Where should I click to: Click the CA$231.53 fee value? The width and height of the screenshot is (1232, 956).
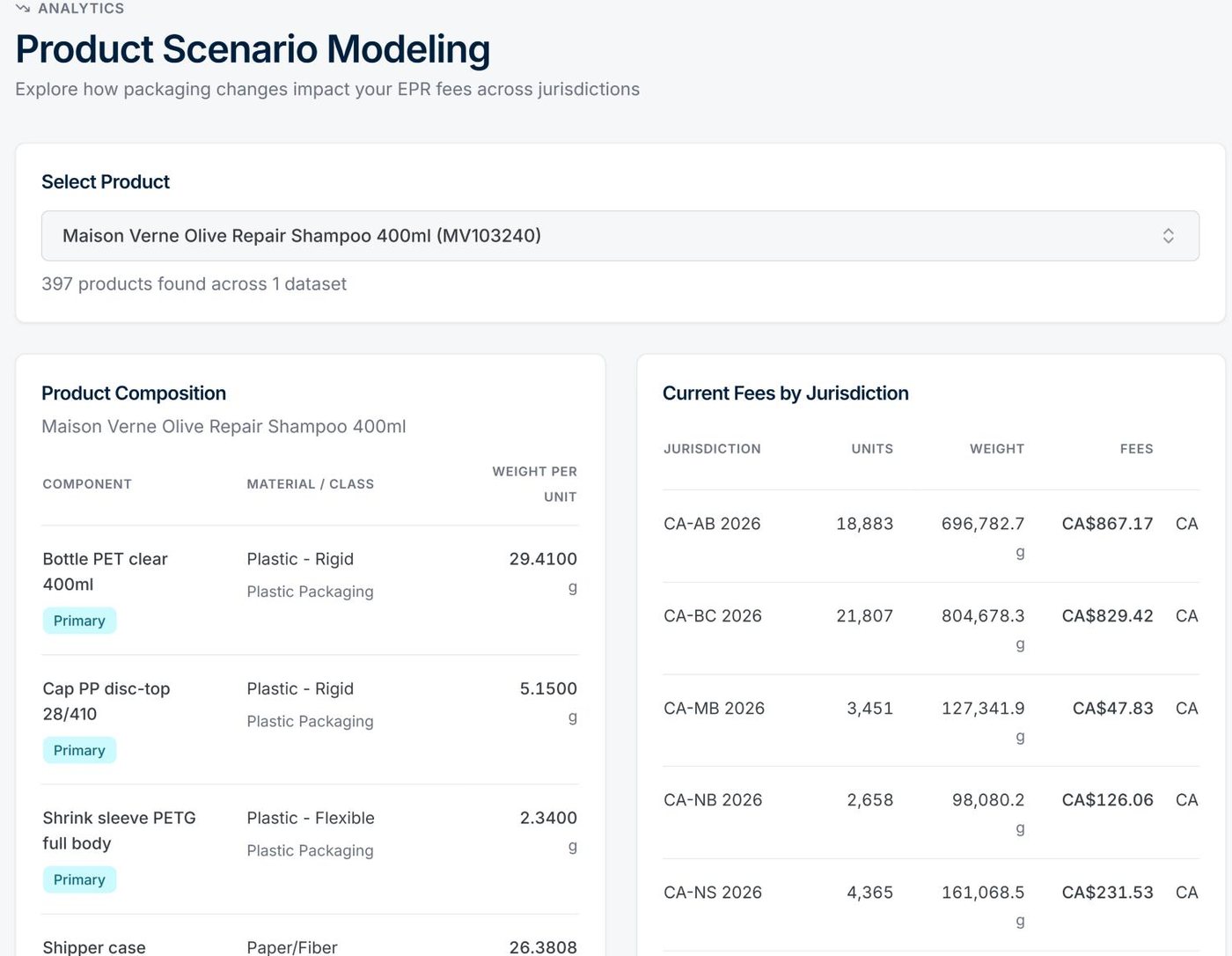pyautogui.click(x=1107, y=893)
